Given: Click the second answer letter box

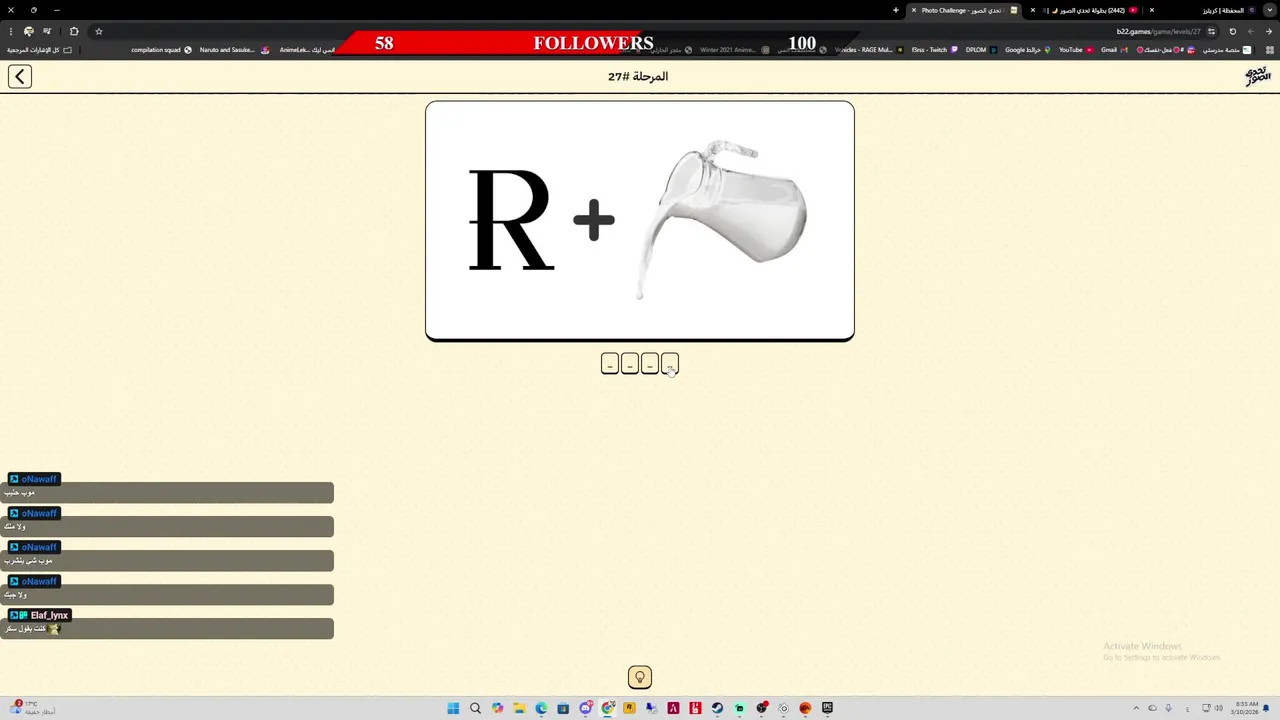Looking at the screenshot, I should [x=630, y=364].
